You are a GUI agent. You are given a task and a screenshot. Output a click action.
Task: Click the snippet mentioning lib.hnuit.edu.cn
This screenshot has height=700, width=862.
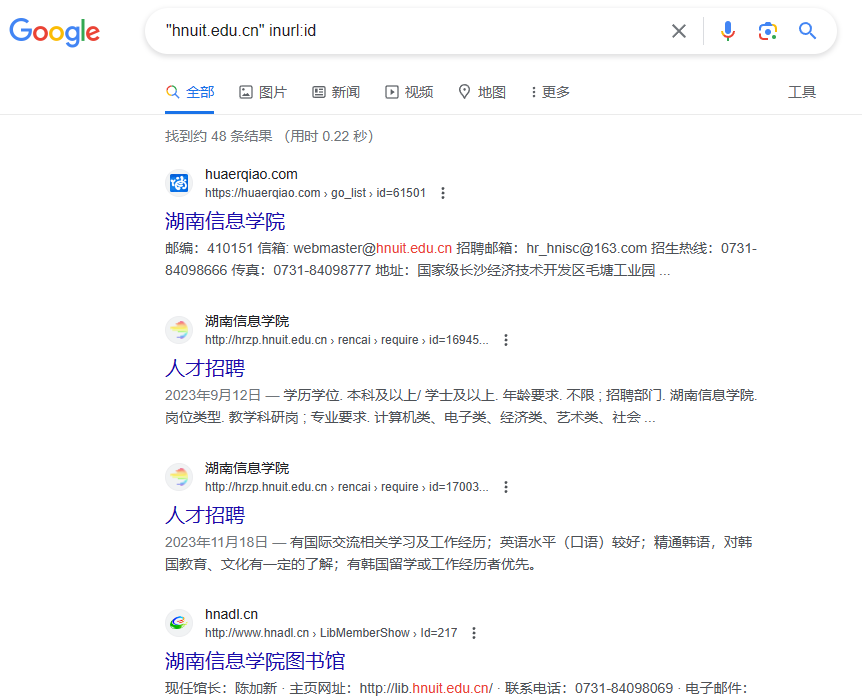point(456,688)
